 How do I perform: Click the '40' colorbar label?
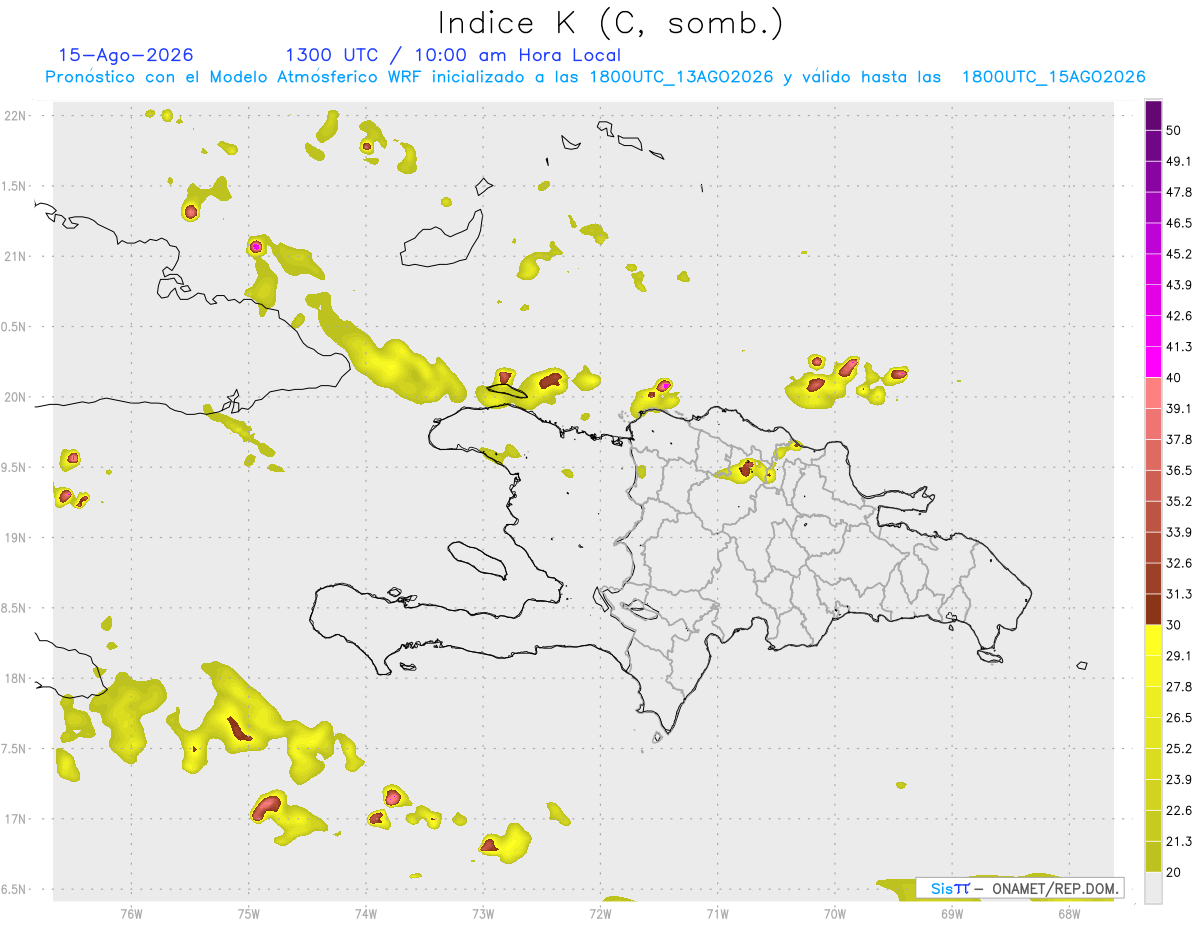[x=1174, y=378]
